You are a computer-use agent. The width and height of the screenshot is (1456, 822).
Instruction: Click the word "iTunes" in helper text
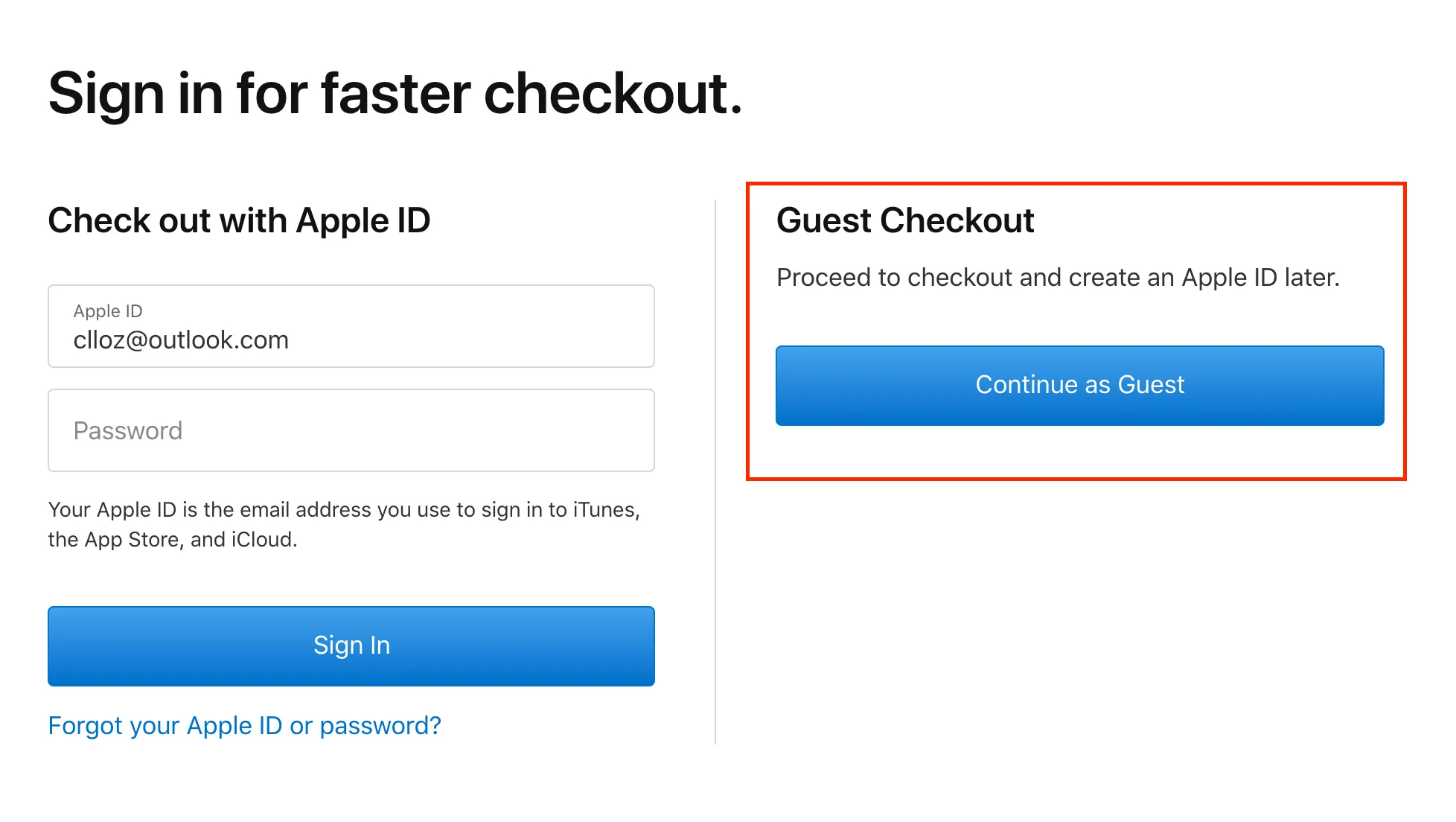[x=604, y=510]
